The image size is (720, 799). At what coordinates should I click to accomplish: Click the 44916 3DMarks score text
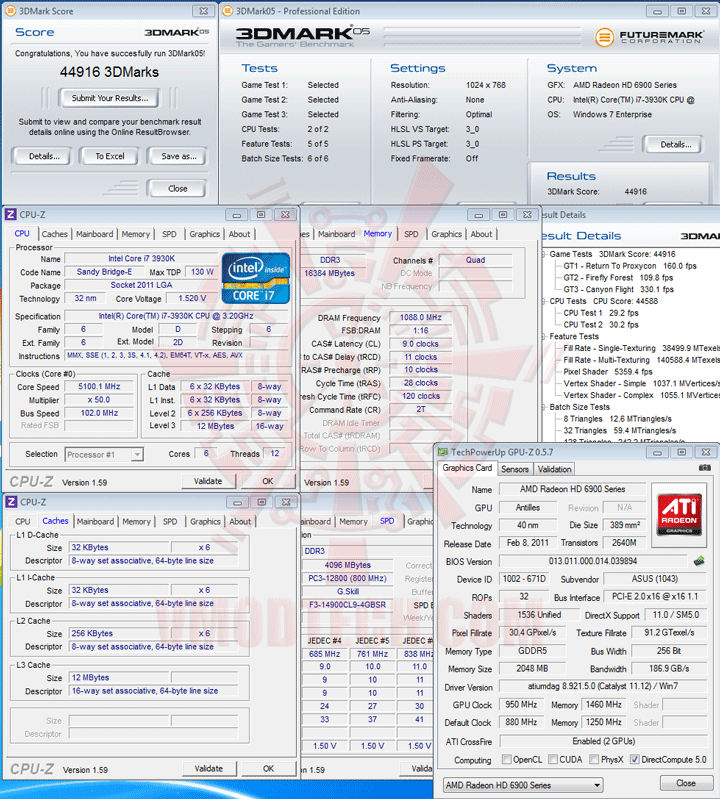[x=109, y=72]
